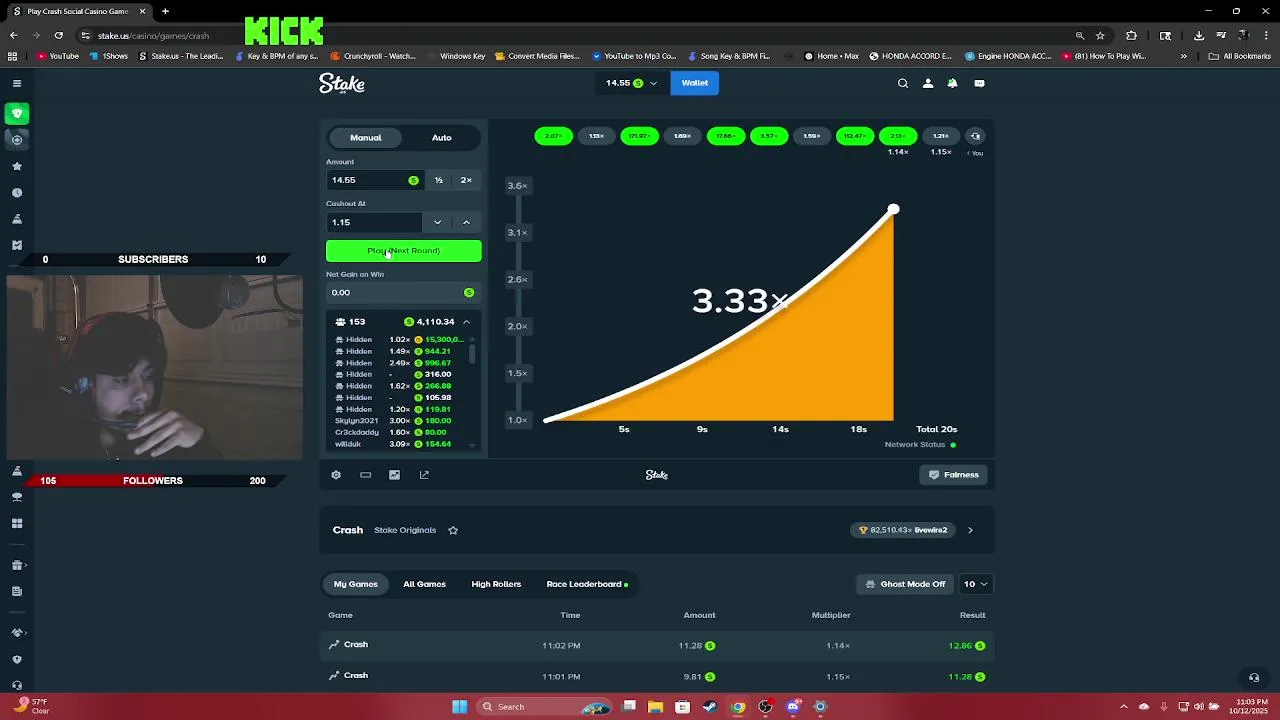Open File Explorer from taskbar
1280x720 pixels.
click(x=655, y=707)
